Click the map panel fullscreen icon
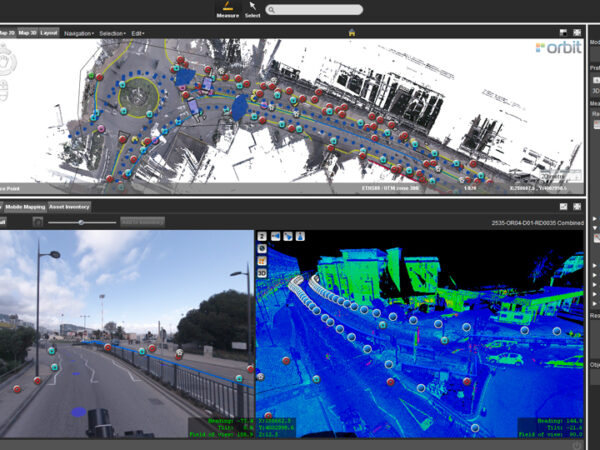Image resolution: width=600 pixels, height=450 pixels. (x=577, y=33)
